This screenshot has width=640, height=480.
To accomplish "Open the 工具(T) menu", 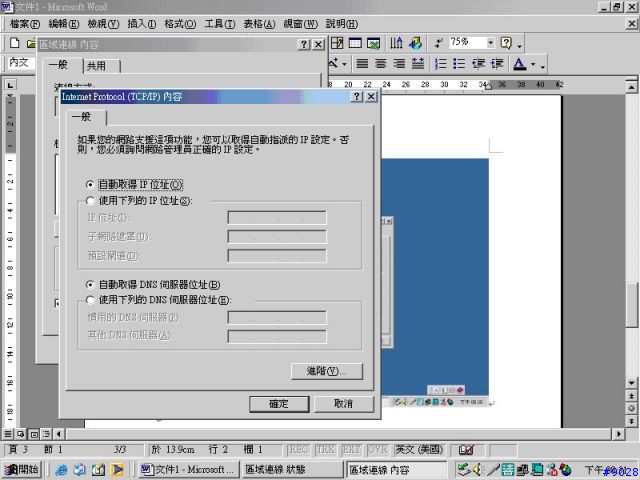I will pyautogui.click(x=220, y=24).
